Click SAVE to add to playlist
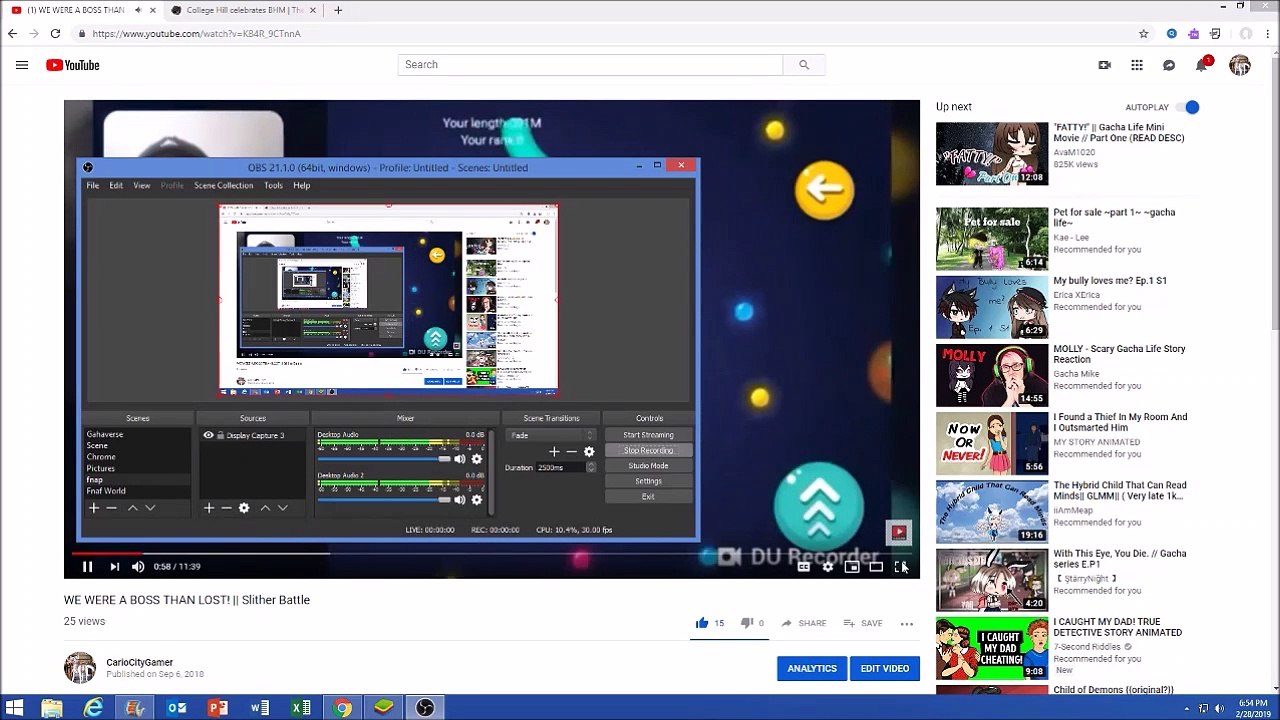The image size is (1280, 720). (x=863, y=624)
